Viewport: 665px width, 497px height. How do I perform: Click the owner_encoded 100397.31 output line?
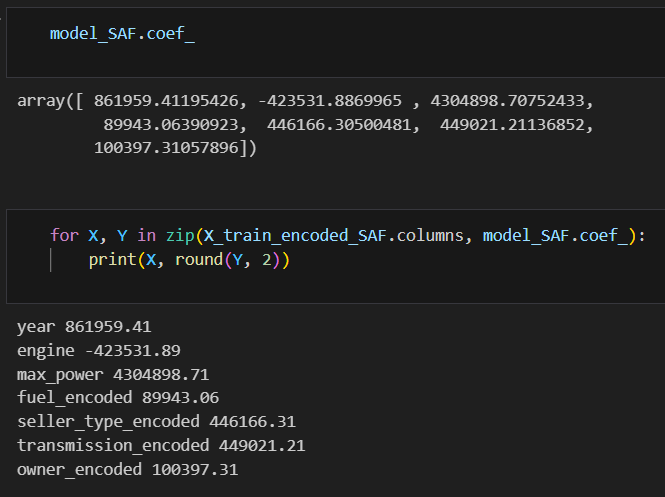tap(128, 470)
